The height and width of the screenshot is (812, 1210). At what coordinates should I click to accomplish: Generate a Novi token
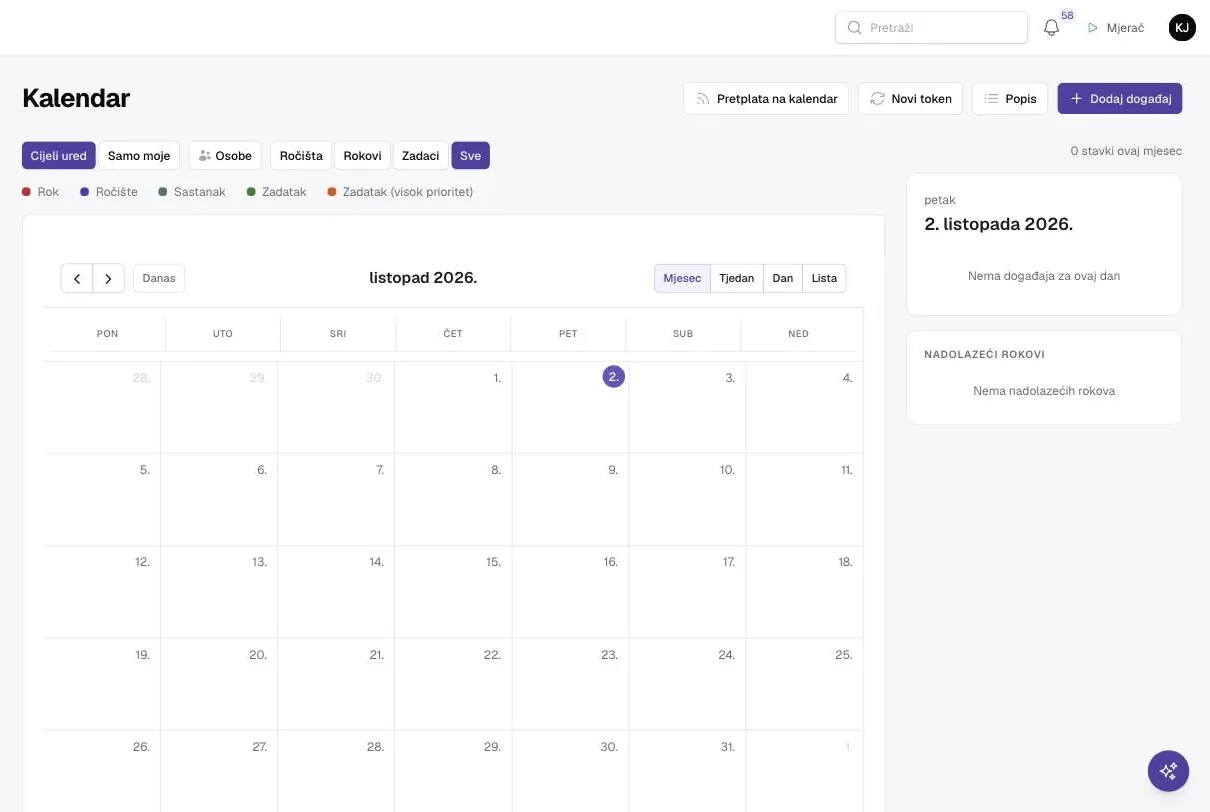coord(911,98)
